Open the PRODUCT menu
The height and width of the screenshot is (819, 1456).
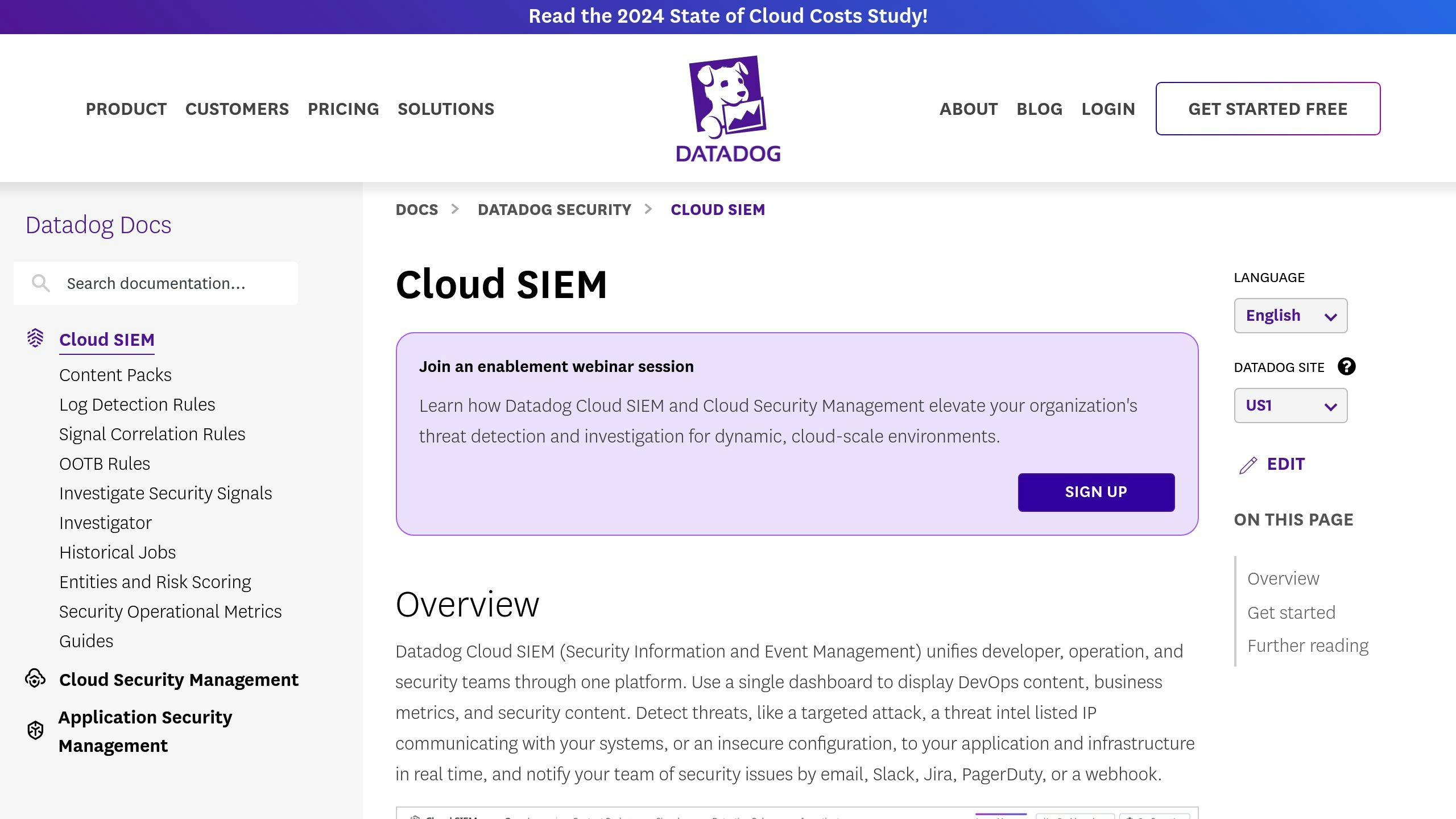click(126, 109)
